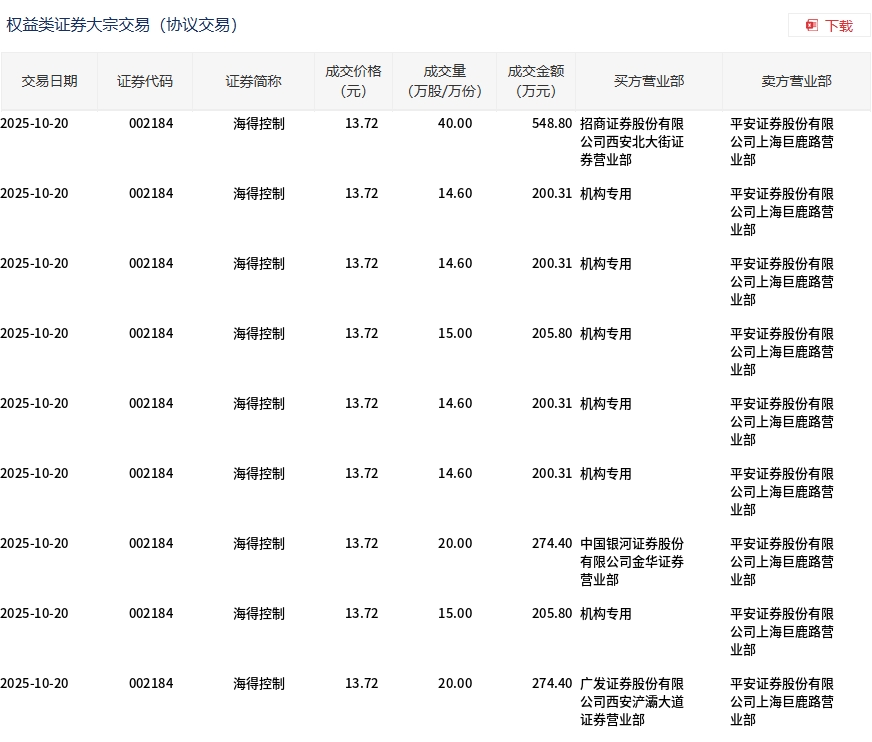
Task: Click buyer 中国银河证券 金华证券营业部
Action: click(x=632, y=561)
